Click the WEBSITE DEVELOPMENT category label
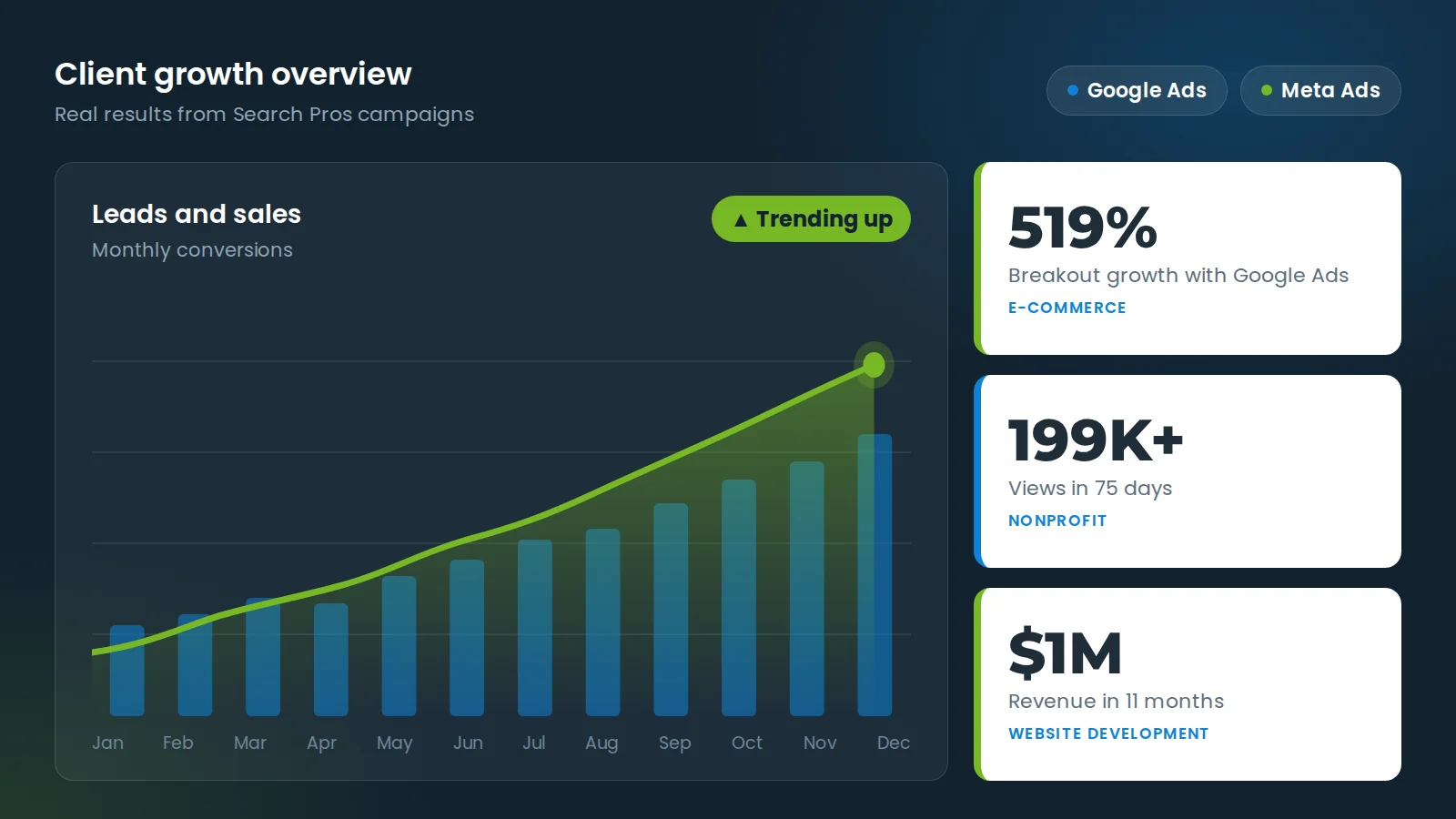The height and width of the screenshot is (819, 1456). 1108,733
